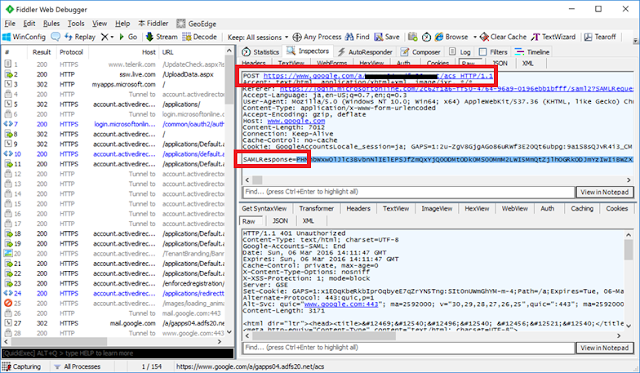Switch to the AutoResponder tab
The image size is (640, 373).
(365, 52)
